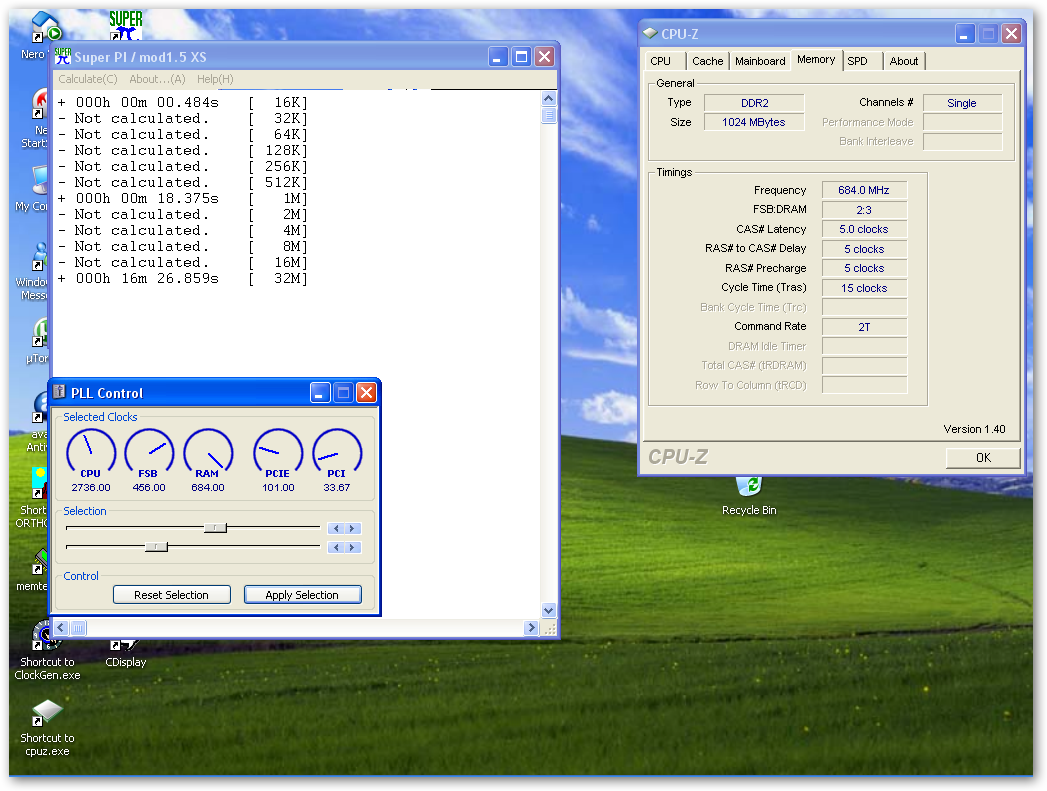Click the FSB:DRAM 2:3 value field
This screenshot has height=791, width=1047.
click(864, 210)
